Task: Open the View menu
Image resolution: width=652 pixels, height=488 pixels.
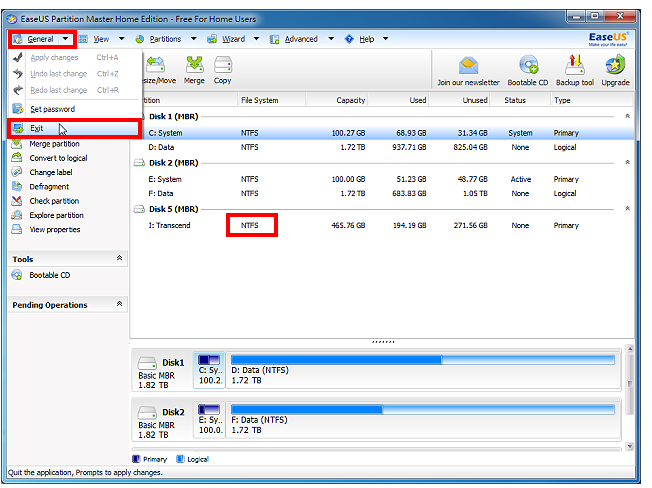Action: coord(101,39)
